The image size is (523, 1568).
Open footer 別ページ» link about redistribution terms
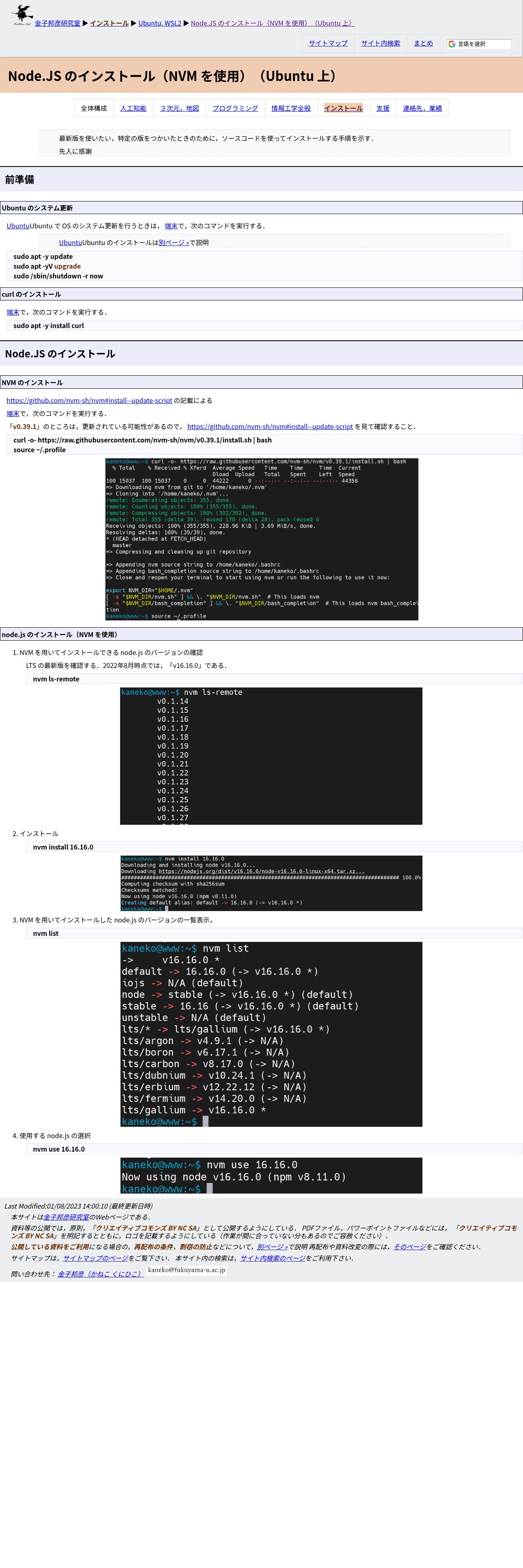click(x=272, y=1246)
